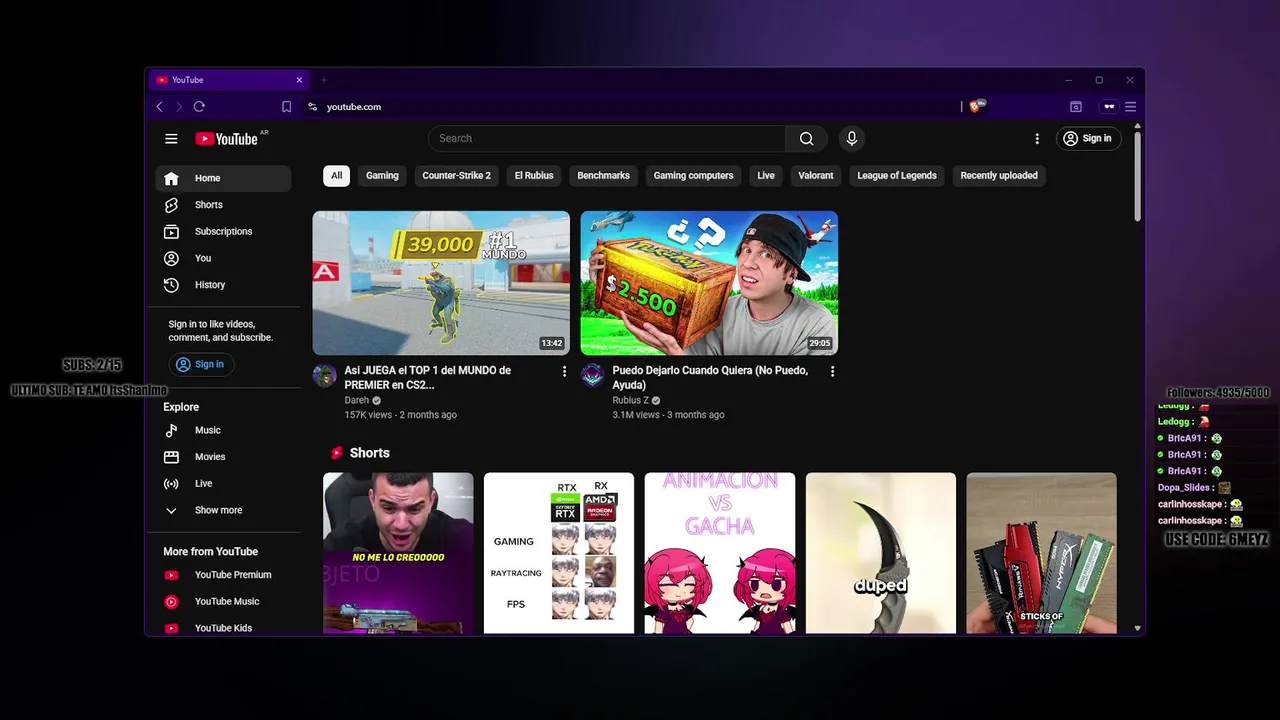The height and width of the screenshot is (720, 1280).
Task: Open a new tab with plus button
Action: point(323,80)
